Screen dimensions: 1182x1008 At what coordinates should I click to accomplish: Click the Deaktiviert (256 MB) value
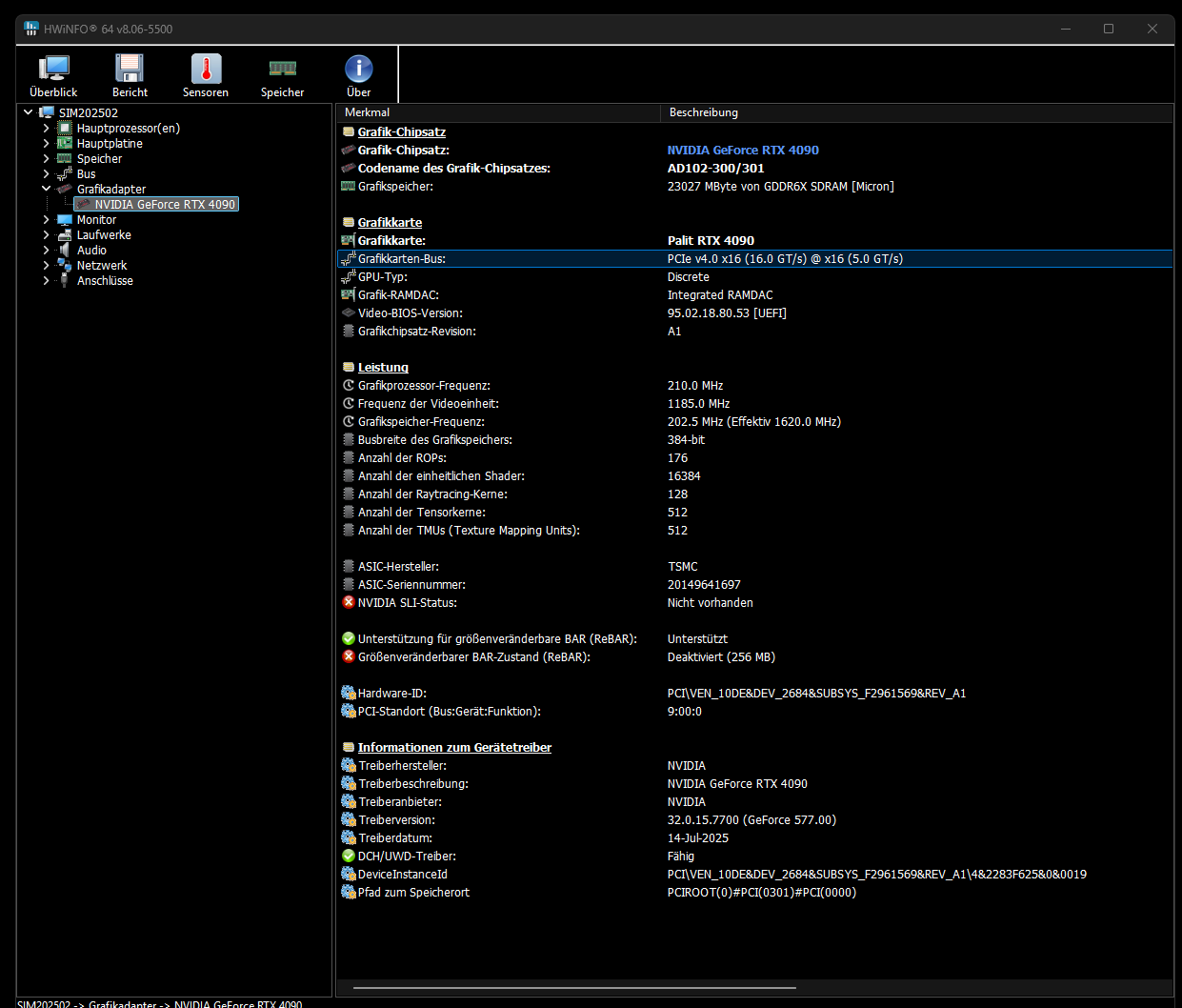721,656
